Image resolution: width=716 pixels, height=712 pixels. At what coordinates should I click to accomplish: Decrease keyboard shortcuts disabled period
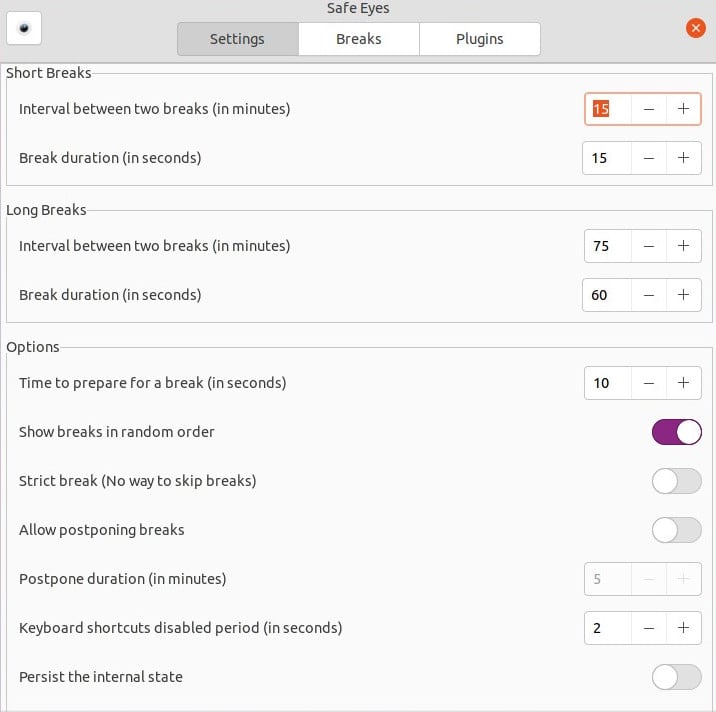pyautogui.click(x=648, y=628)
